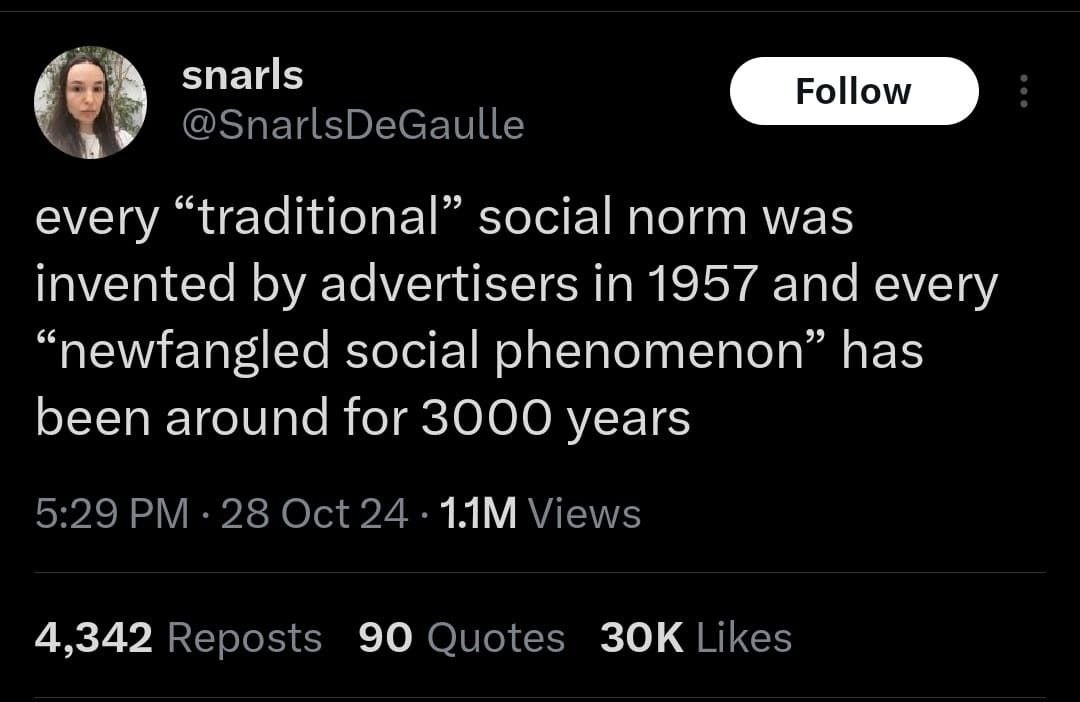Image resolution: width=1080 pixels, height=702 pixels.
Task: Open the @SnarlsDeGaulle handle link
Action: pyautogui.click(x=352, y=125)
